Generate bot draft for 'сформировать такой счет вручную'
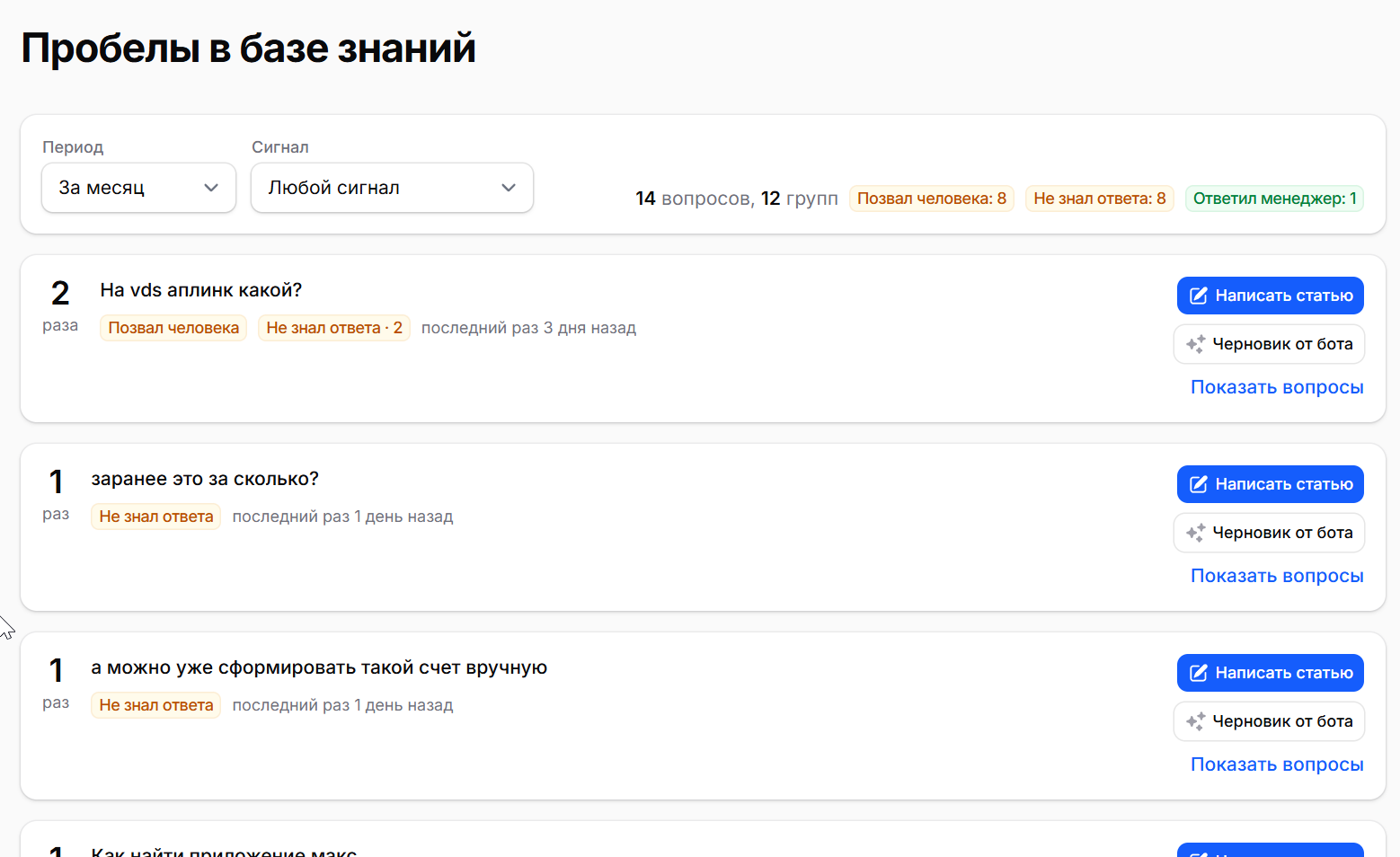1400x857 pixels. pyautogui.click(x=1269, y=721)
